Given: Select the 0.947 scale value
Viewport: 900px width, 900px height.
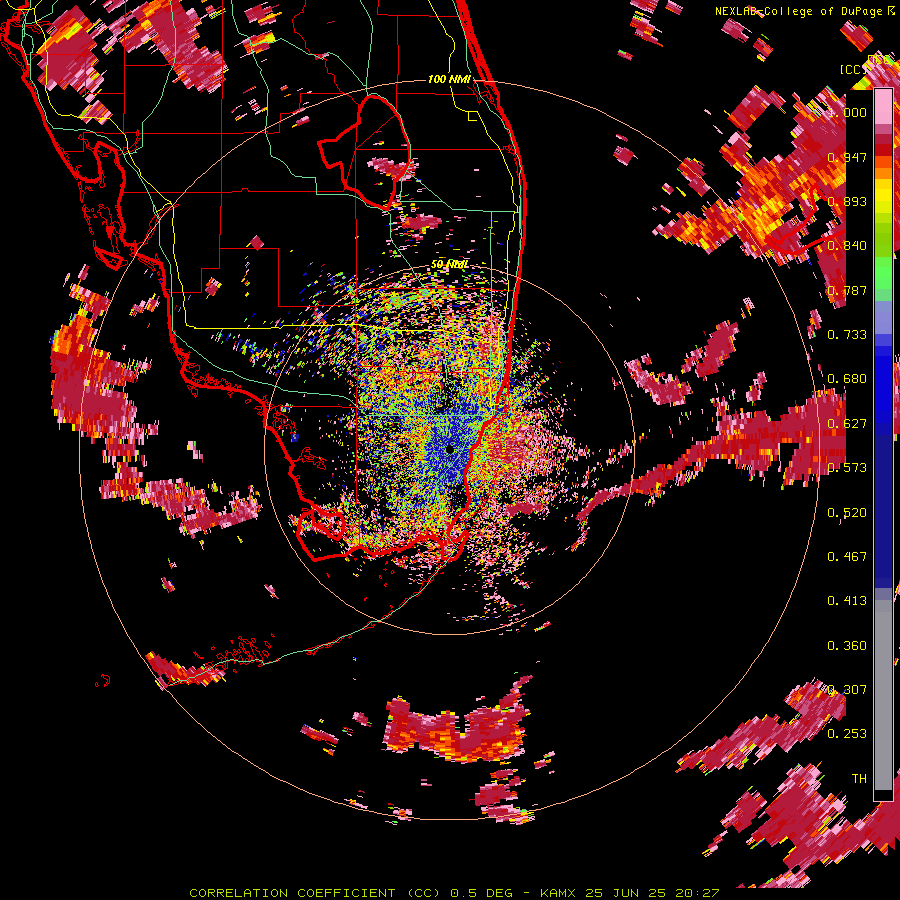Looking at the screenshot, I should 847,157.
